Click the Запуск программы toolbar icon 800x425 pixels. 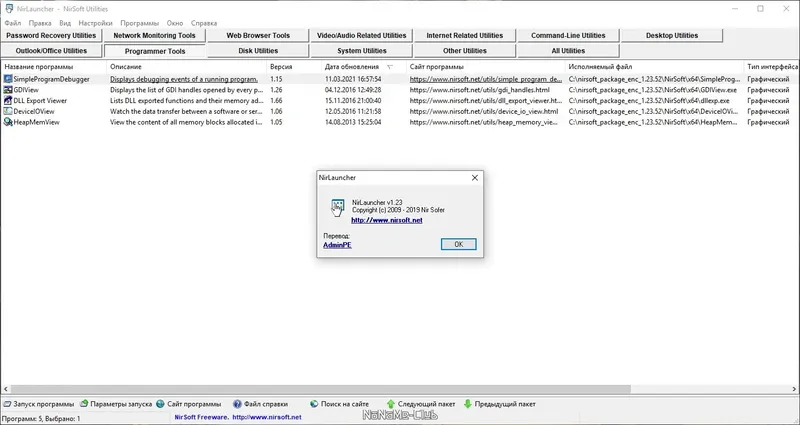[x=7, y=404]
